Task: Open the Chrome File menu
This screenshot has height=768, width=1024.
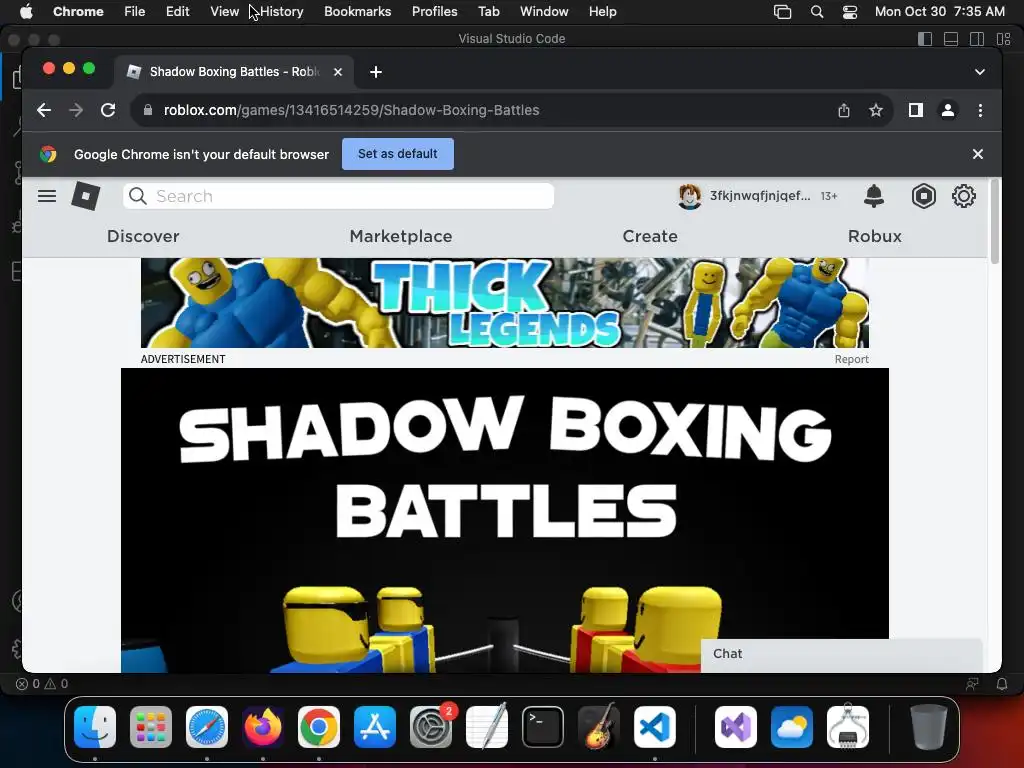Action: tap(135, 12)
